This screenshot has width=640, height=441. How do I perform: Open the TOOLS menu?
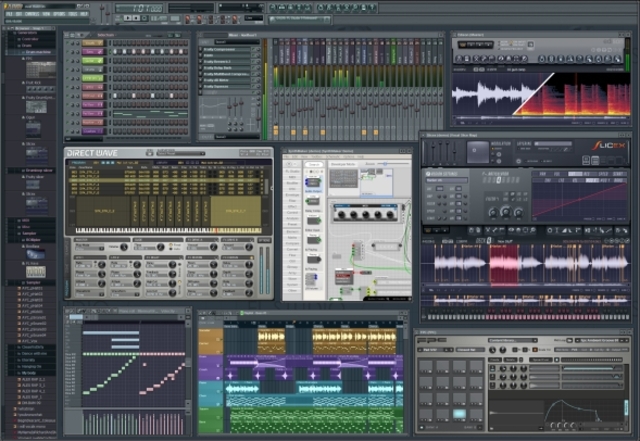(x=73, y=14)
